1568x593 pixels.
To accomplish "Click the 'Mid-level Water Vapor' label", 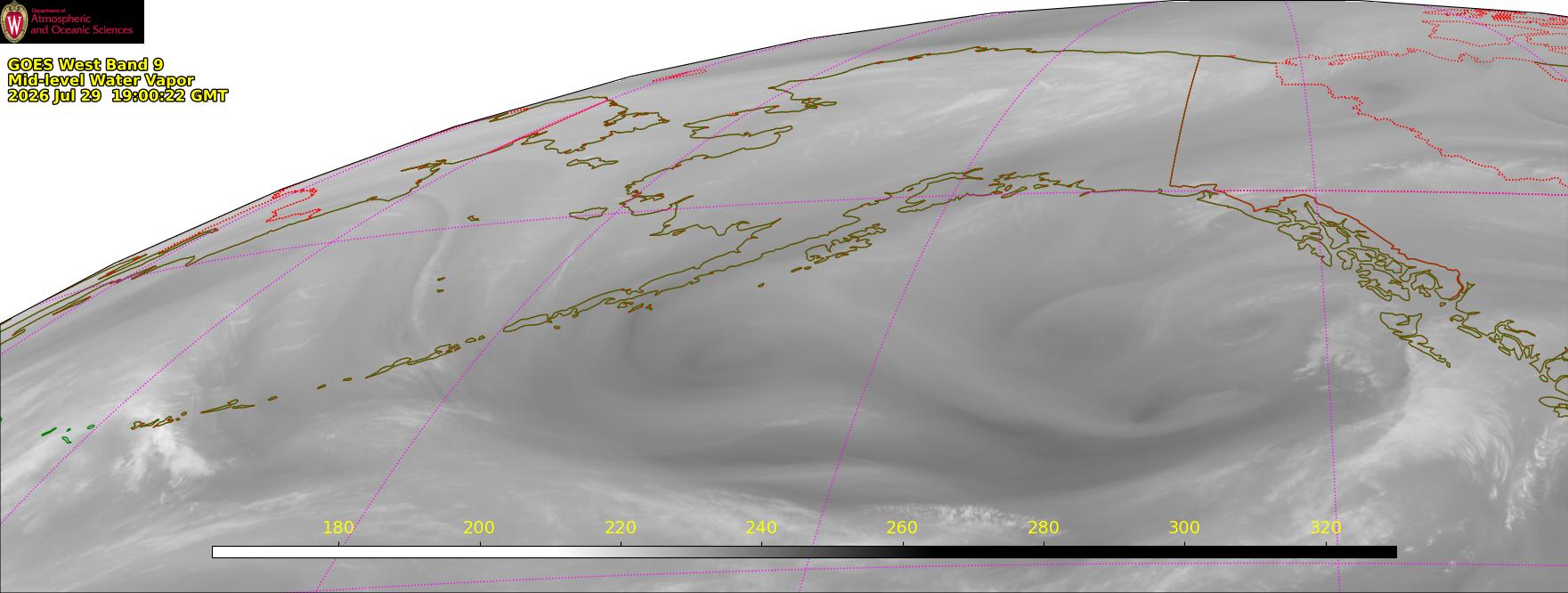I will pyautogui.click(x=101, y=80).
